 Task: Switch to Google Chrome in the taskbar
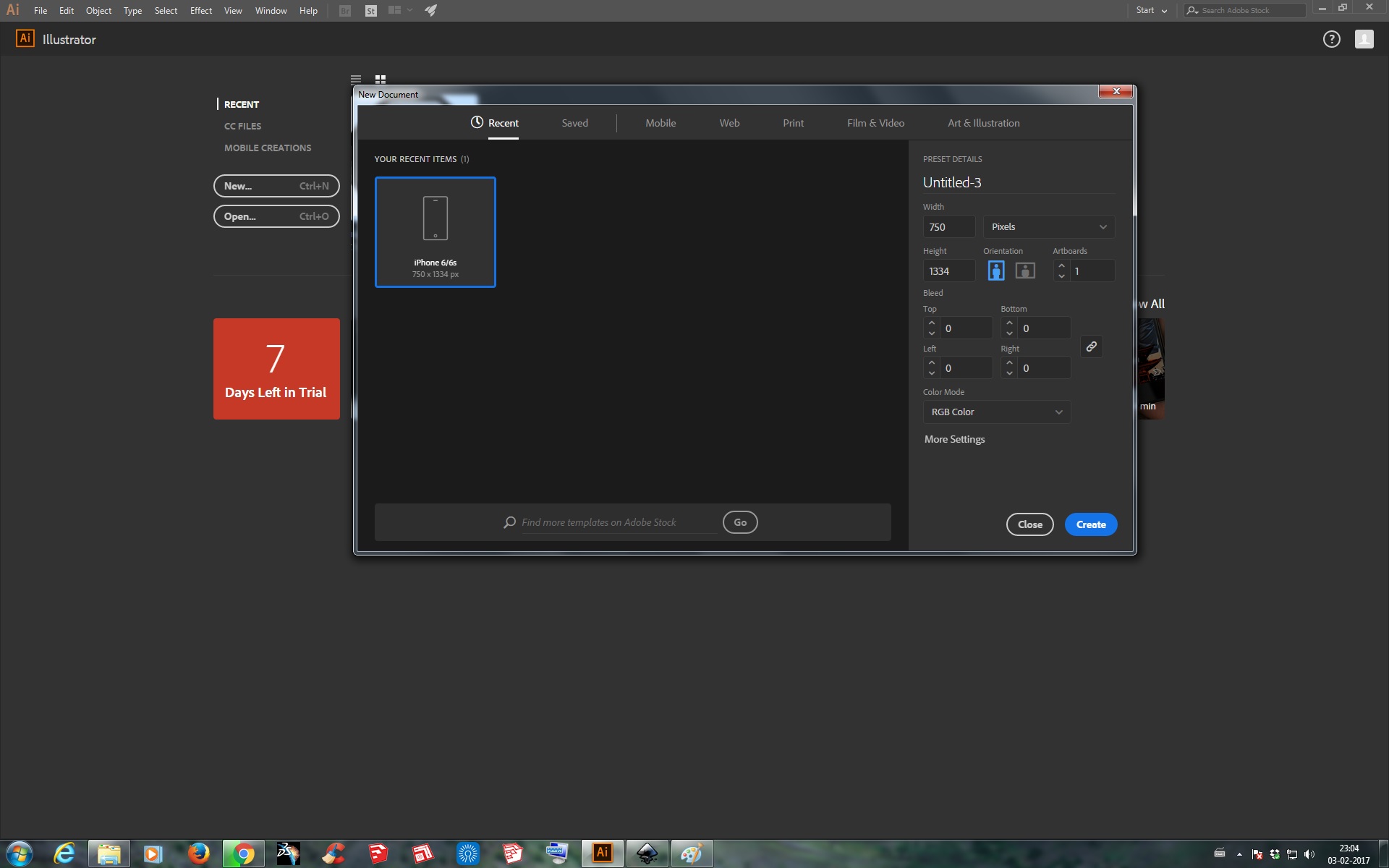click(x=244, y=854)
